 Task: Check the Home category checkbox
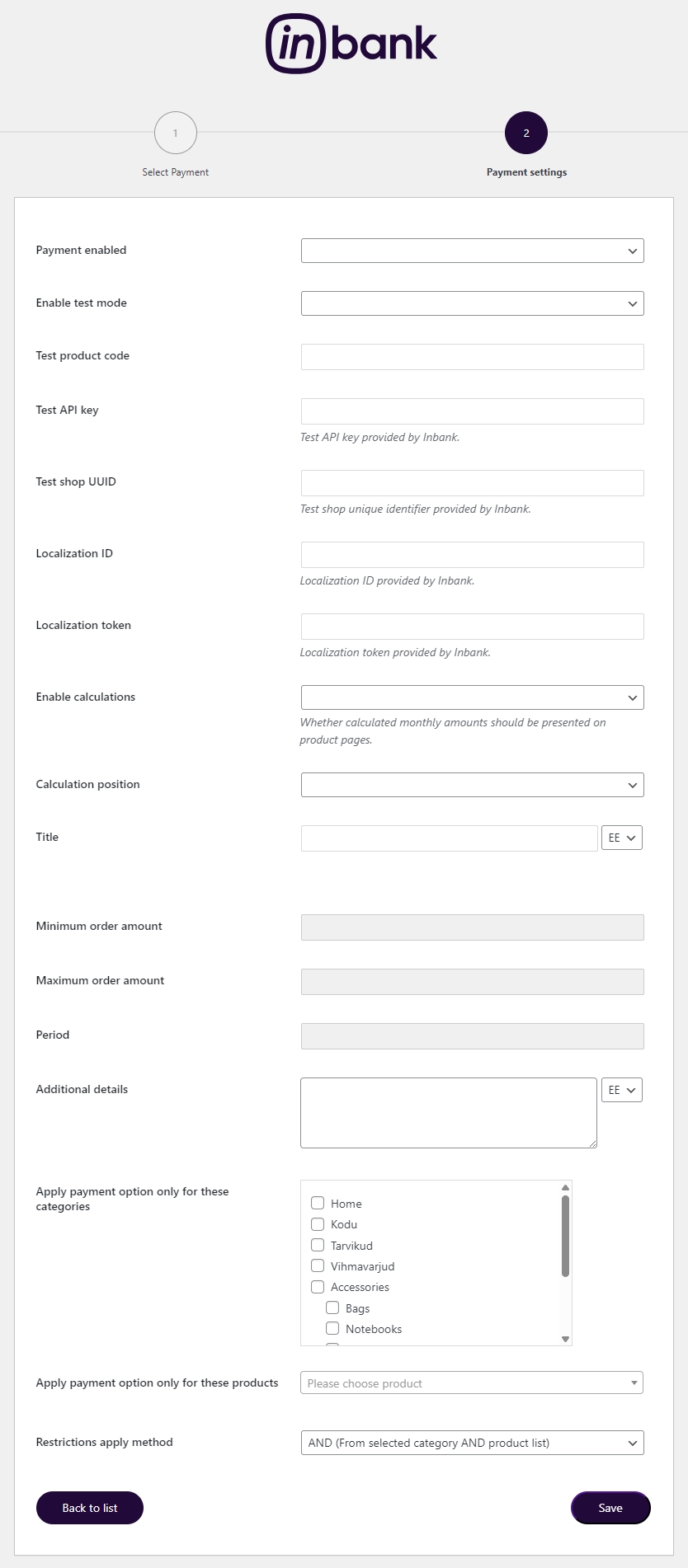coord(318,1203)
